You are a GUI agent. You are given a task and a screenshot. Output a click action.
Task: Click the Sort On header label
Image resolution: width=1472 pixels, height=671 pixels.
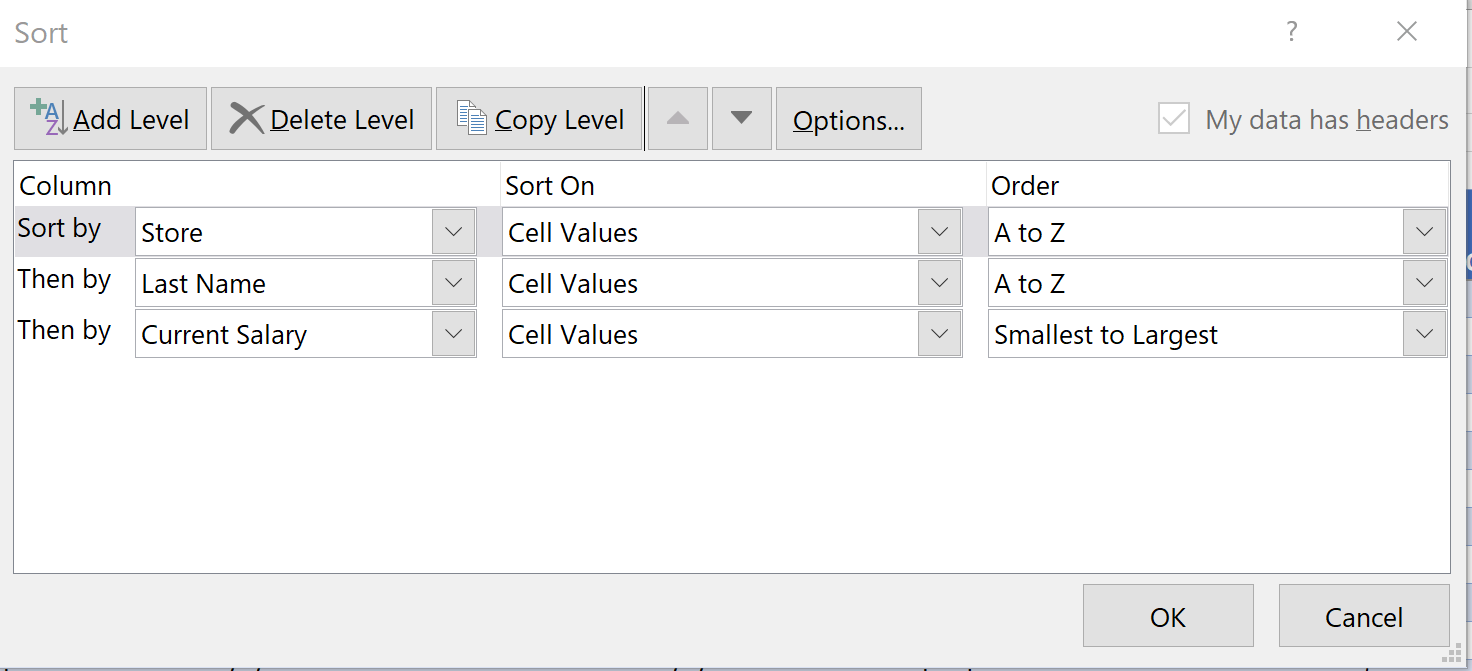coord(550,186)
